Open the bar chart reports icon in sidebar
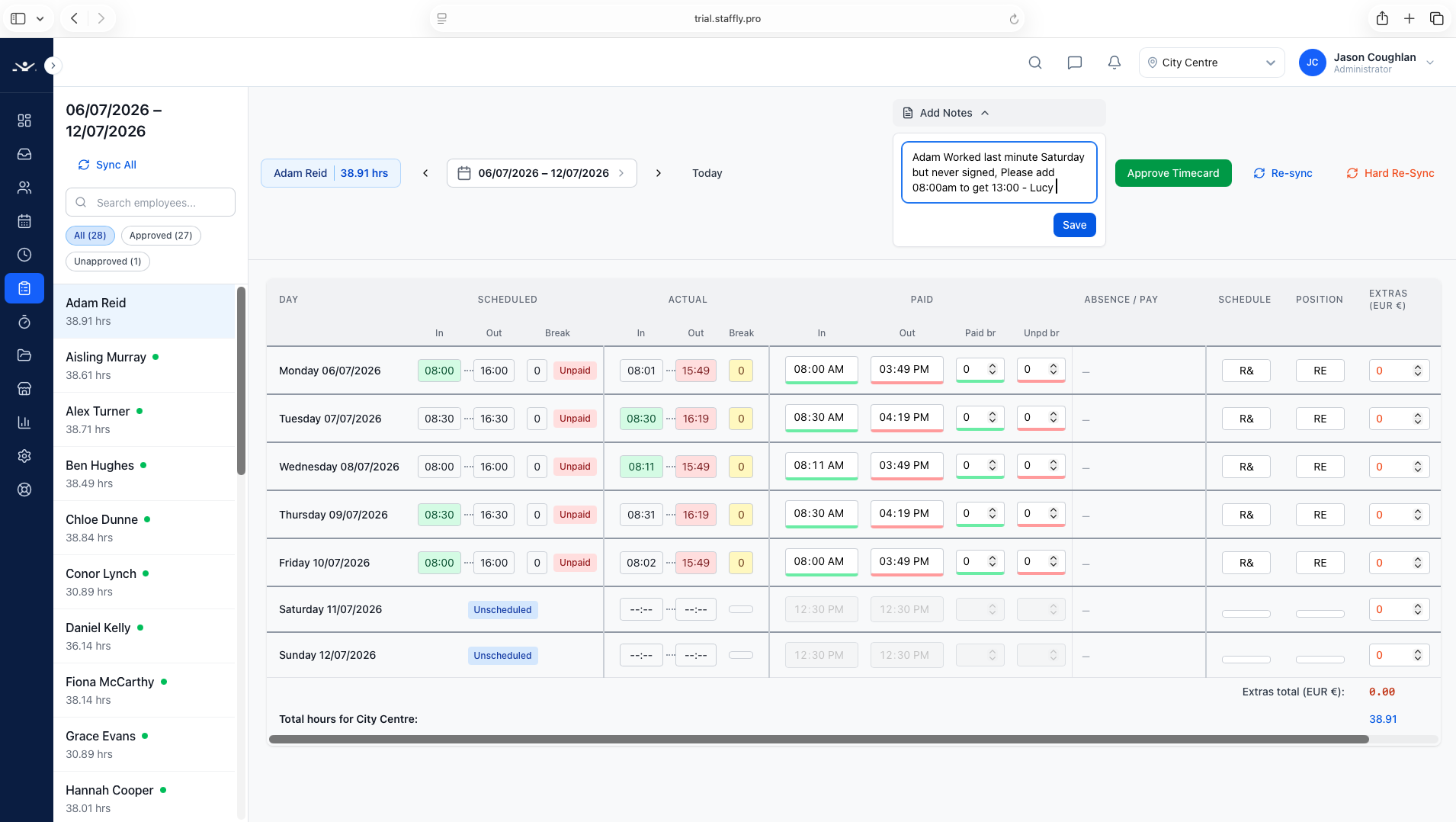 tap(24, 422)
